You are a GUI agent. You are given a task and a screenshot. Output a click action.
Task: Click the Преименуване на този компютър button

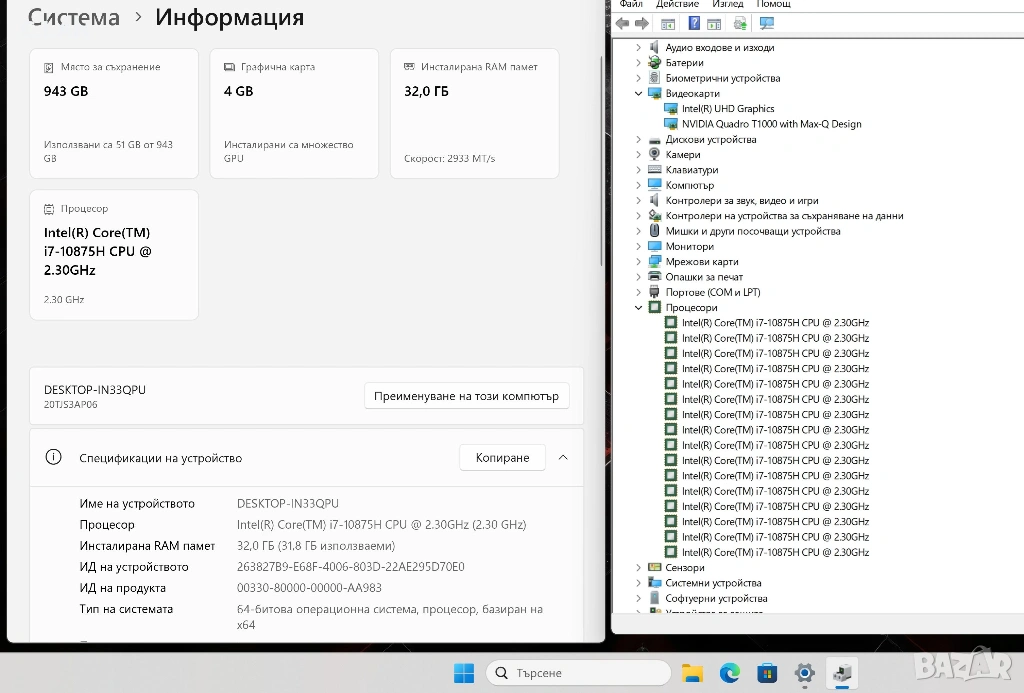point(466,396)
